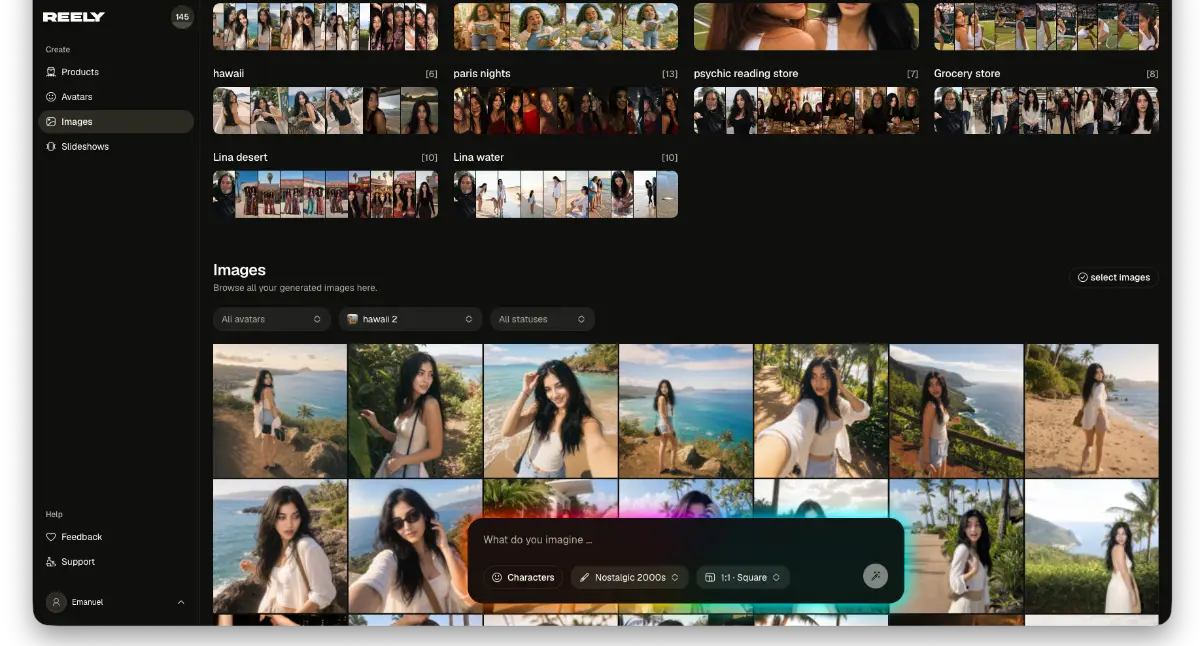Open the All avatars filter dropdown
This screenshot has width=1200, height=646.
coord(272,319)
